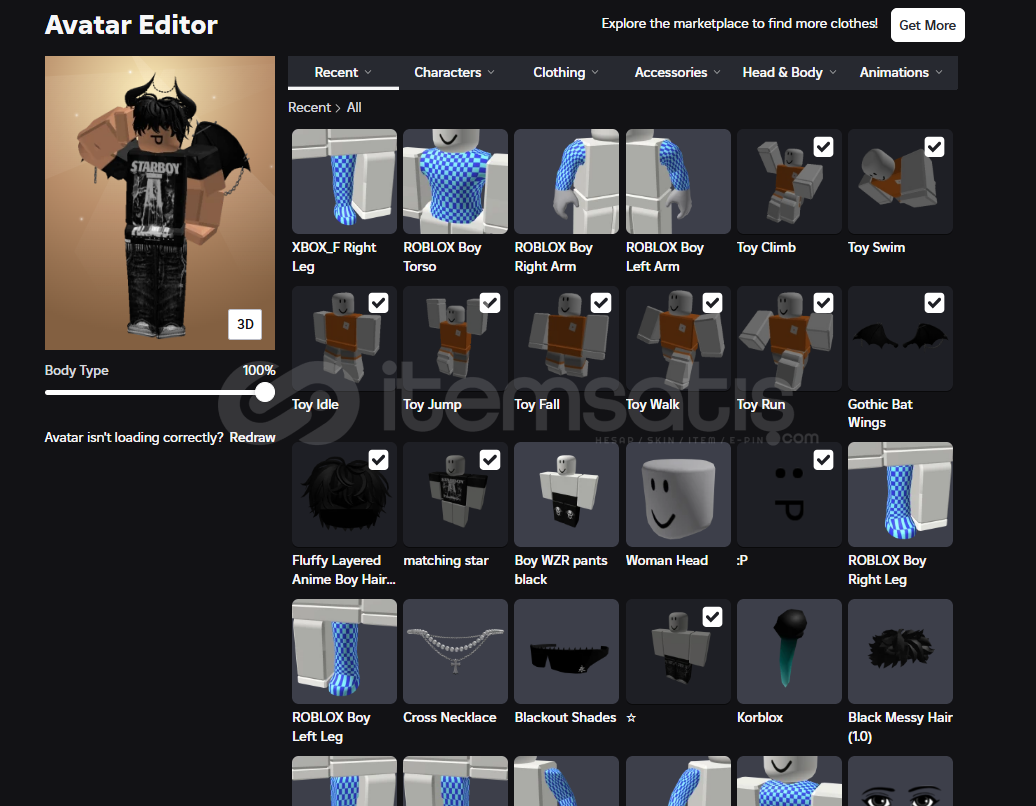
Task: Go to the Accessories tab
Action: pos(677,72)
